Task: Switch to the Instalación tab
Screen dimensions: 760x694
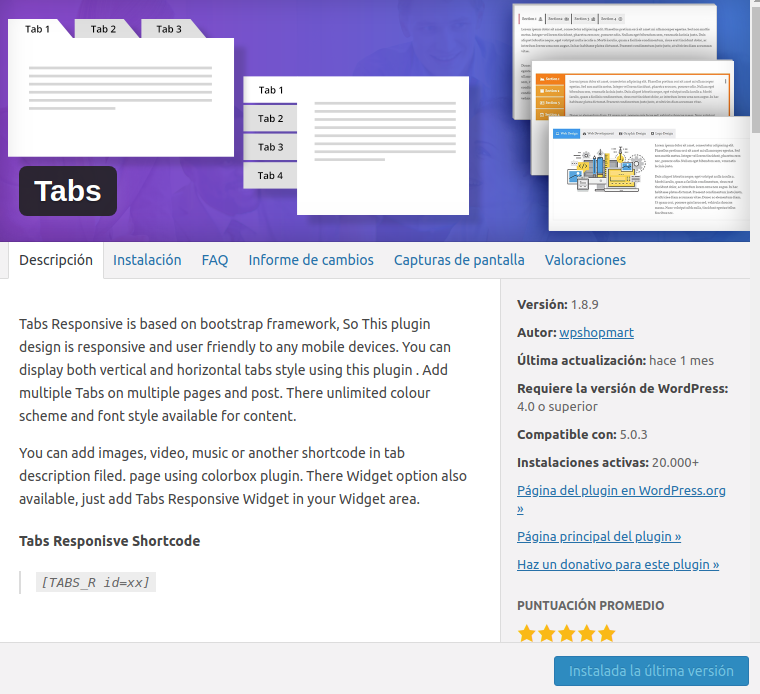Action: click(x=147, y=260)
